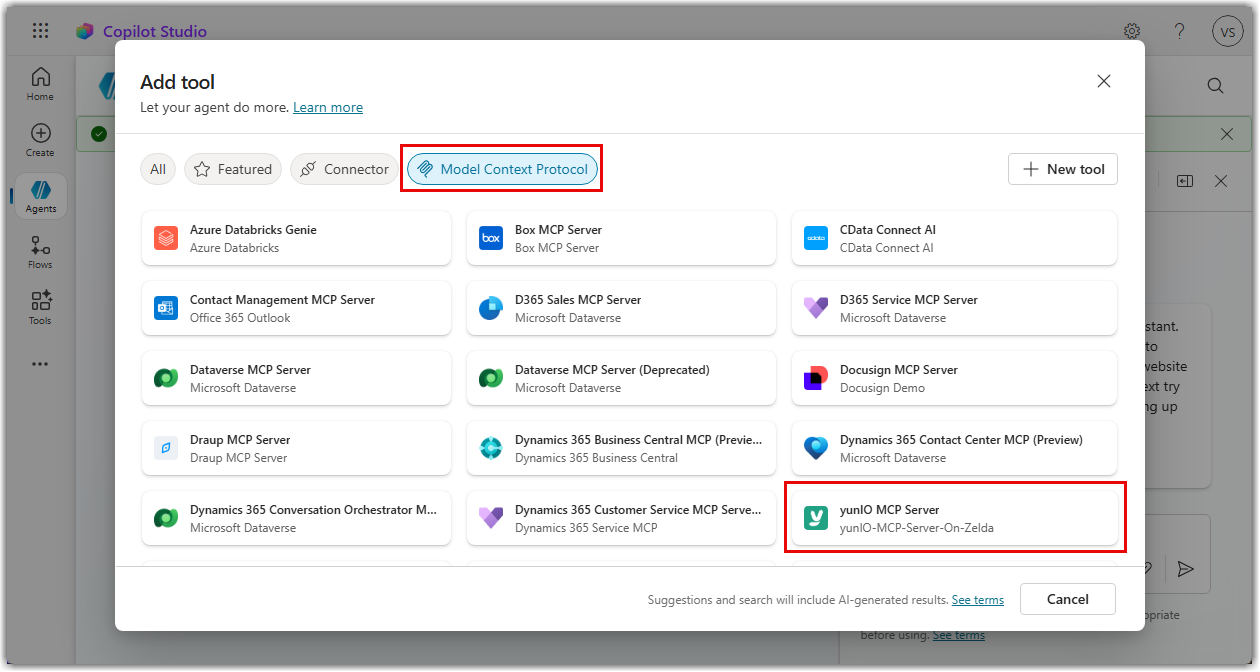Select the yunIO MCP Server tool

click(954, 518)
